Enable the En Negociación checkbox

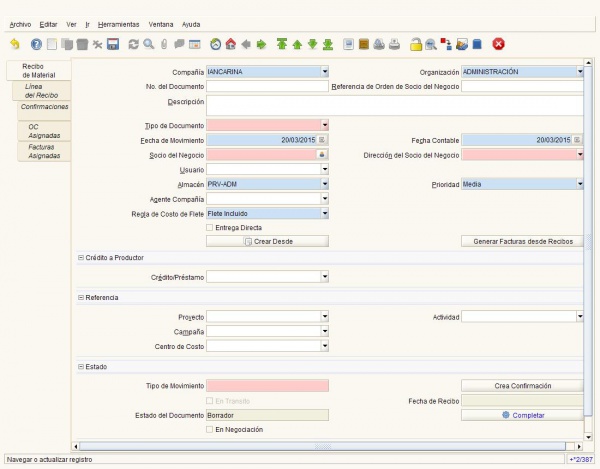coord(209,430)
